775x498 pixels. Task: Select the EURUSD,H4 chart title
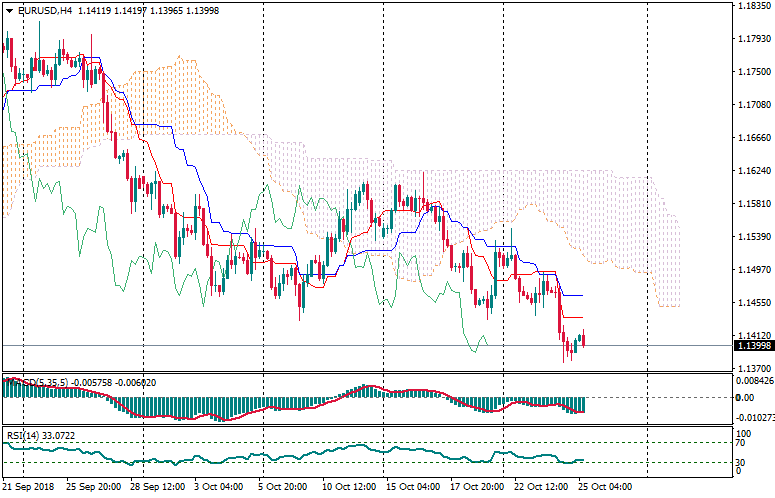pyautogui.click(x=45, y=10)
